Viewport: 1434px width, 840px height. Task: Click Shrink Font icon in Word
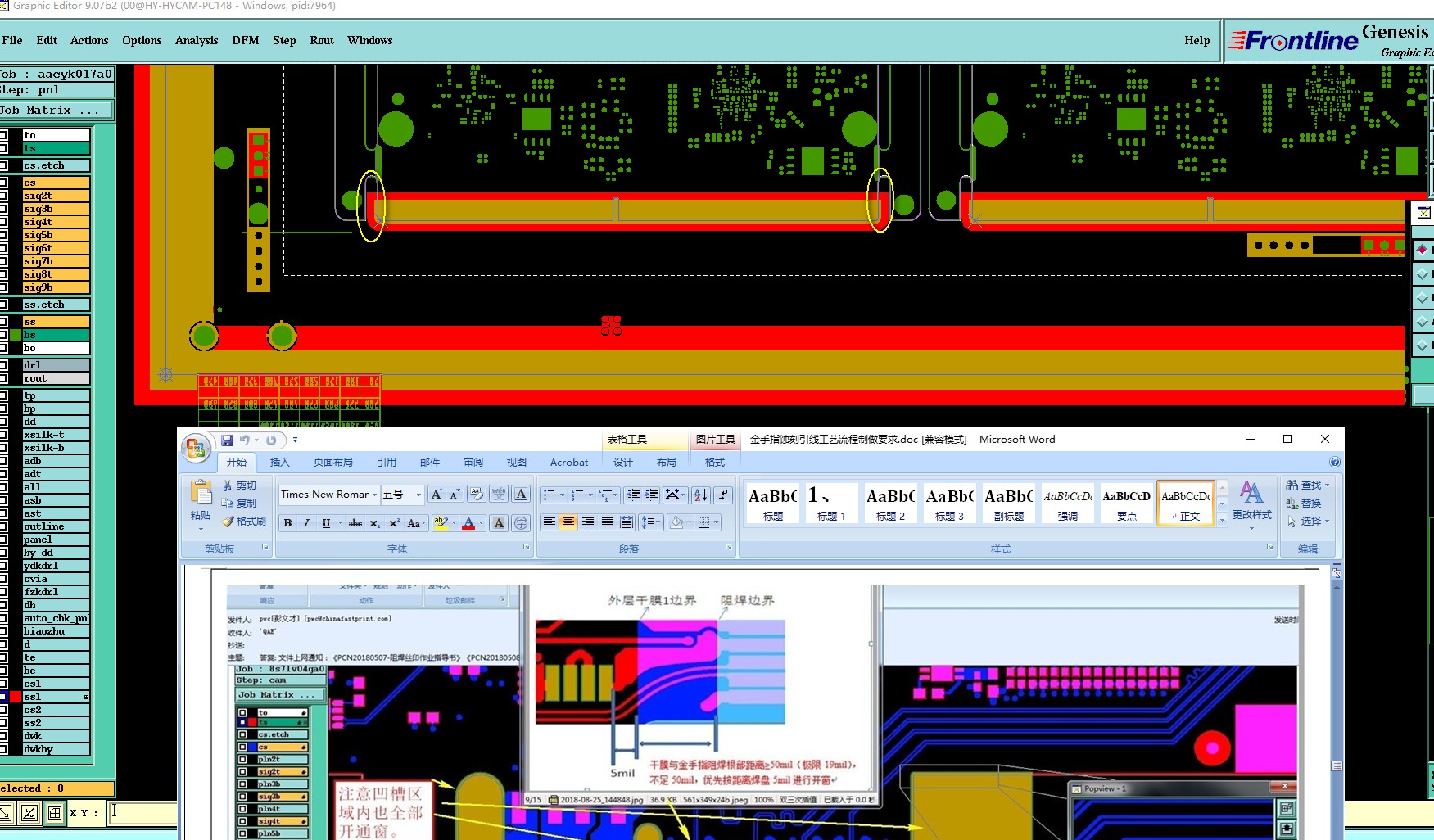point(455,495)
